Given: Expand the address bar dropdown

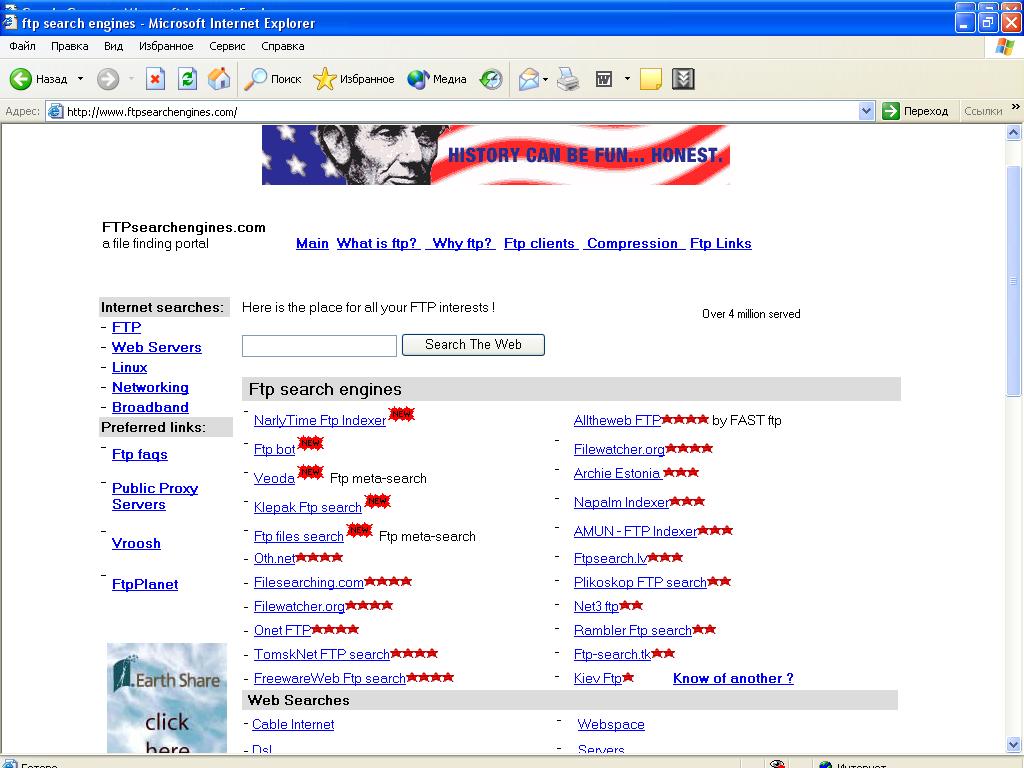Looking at the screenshot, I should point(866,111).
